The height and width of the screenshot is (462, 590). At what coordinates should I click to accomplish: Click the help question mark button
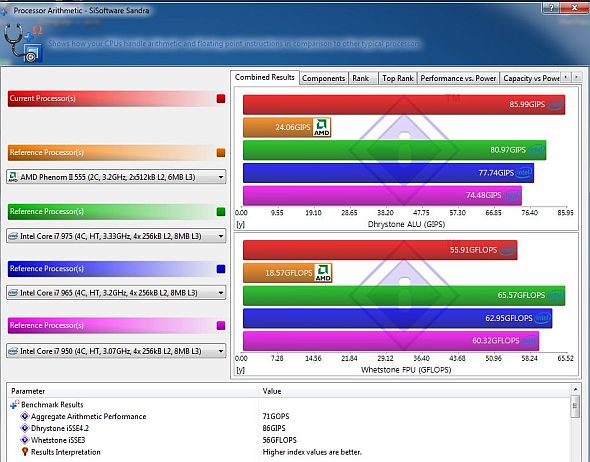point(552,8)
